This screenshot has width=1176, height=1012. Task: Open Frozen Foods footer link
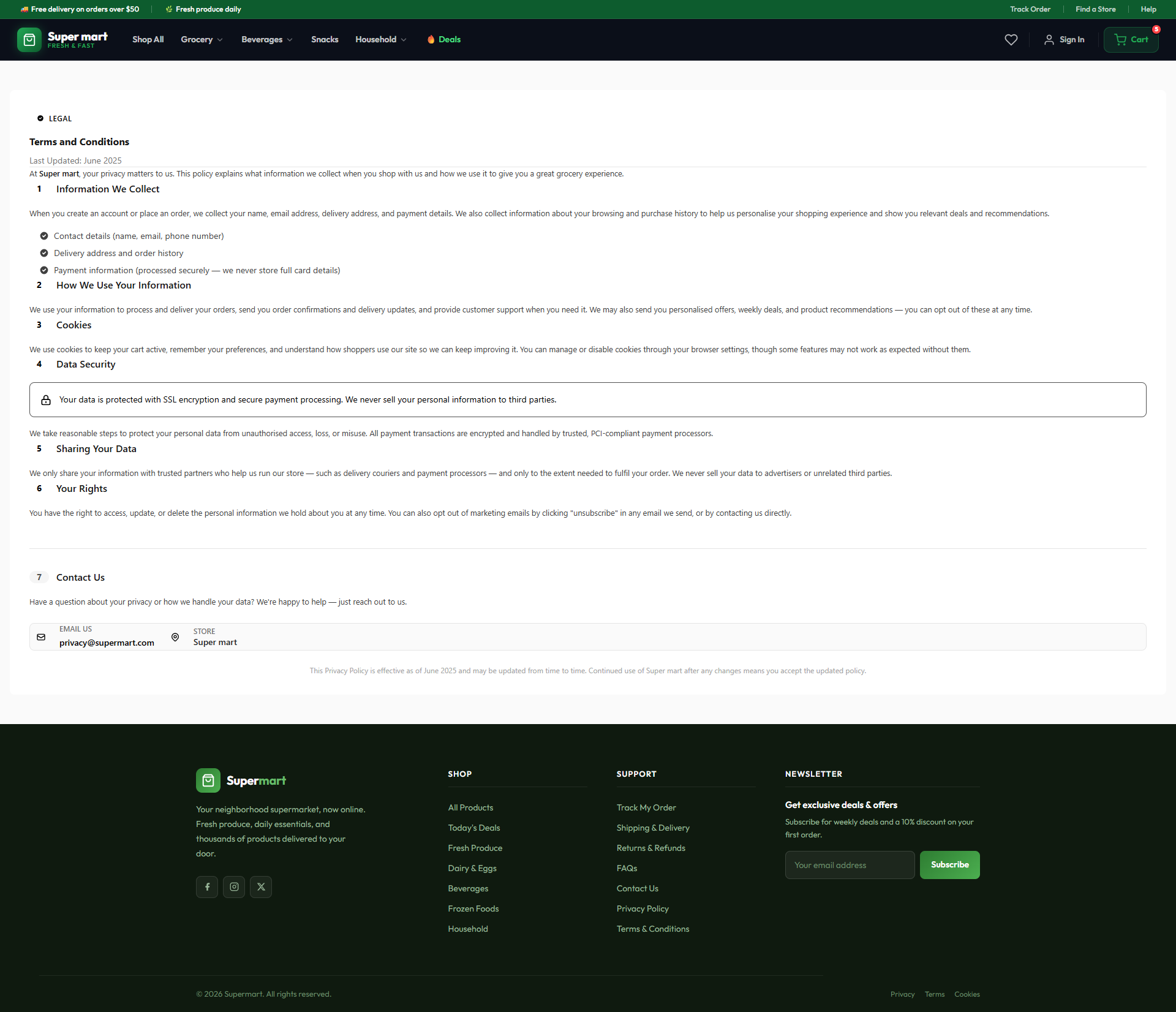[x=473, y=908]
